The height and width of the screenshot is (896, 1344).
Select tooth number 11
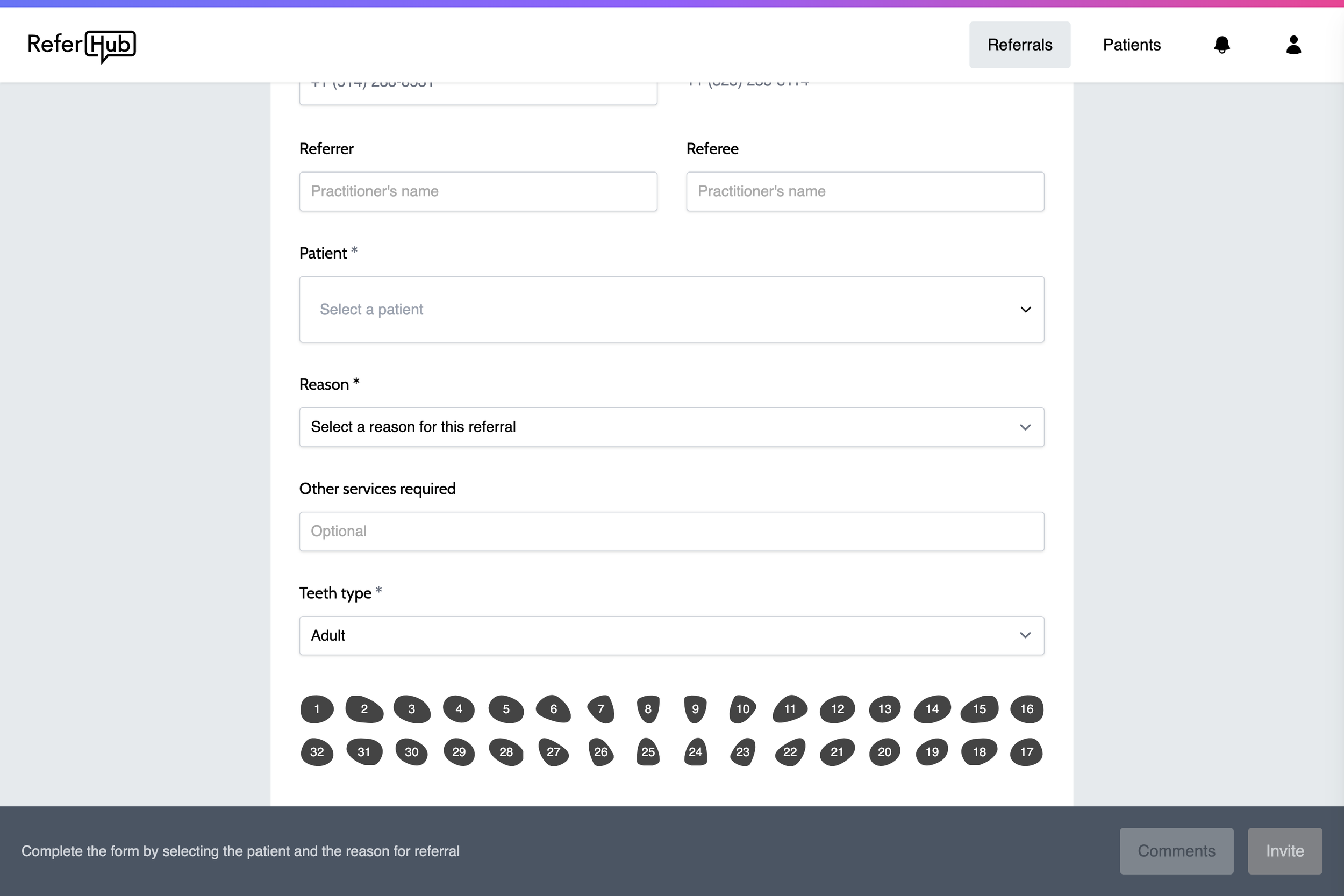point(790,709)
